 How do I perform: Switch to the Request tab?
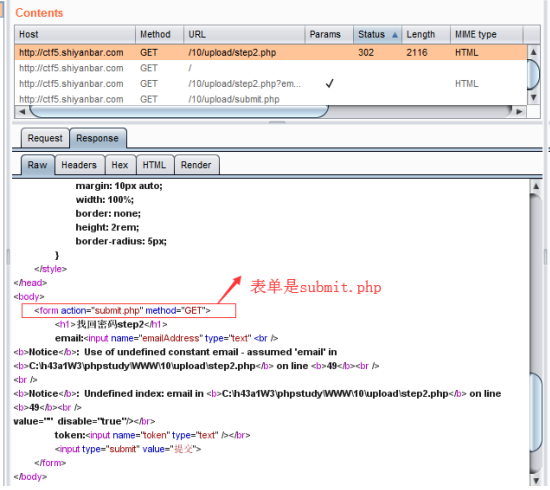(x=45, y=138)
